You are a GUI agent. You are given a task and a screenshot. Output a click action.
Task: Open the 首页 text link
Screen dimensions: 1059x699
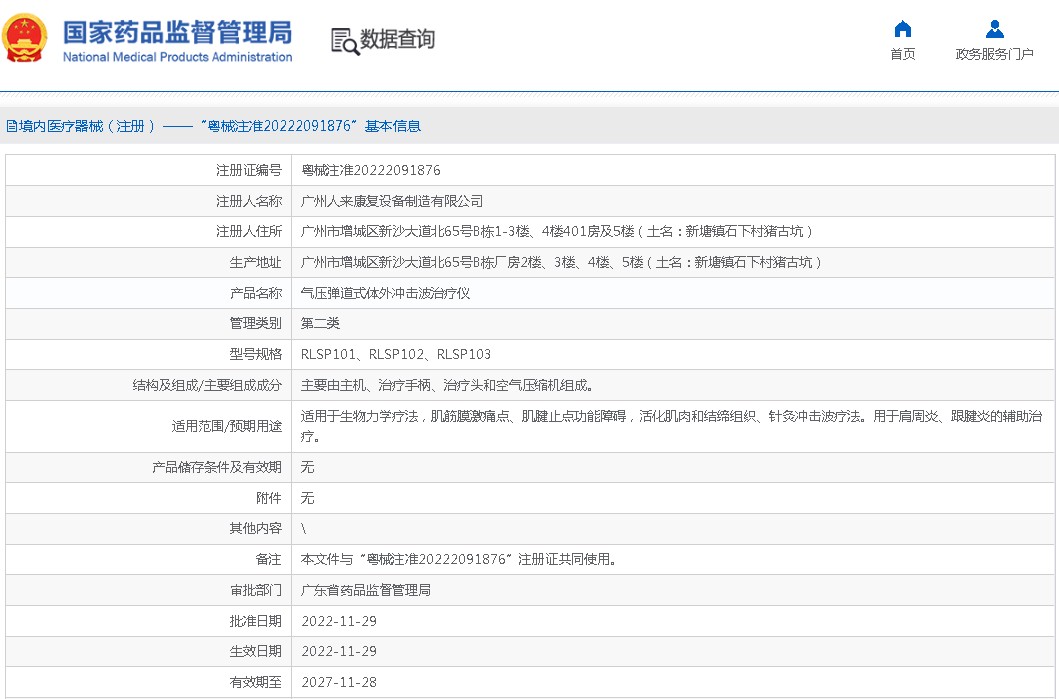click(x=902, y=54)
